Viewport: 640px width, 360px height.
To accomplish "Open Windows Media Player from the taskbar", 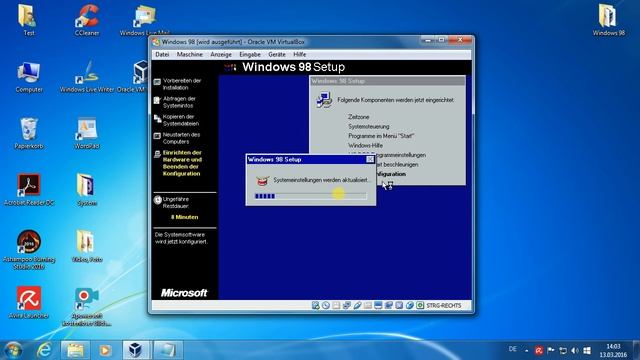I will coord(105,350).
